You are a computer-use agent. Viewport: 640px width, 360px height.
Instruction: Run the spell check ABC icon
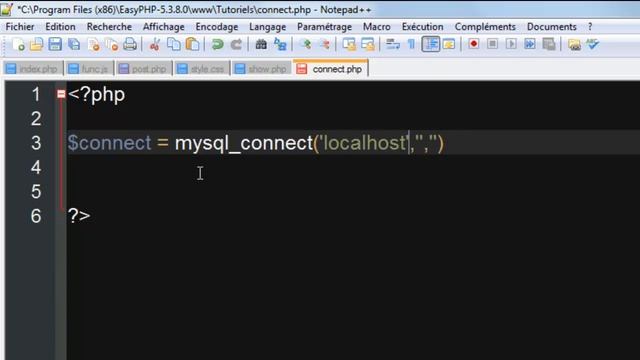pos(593,44)
